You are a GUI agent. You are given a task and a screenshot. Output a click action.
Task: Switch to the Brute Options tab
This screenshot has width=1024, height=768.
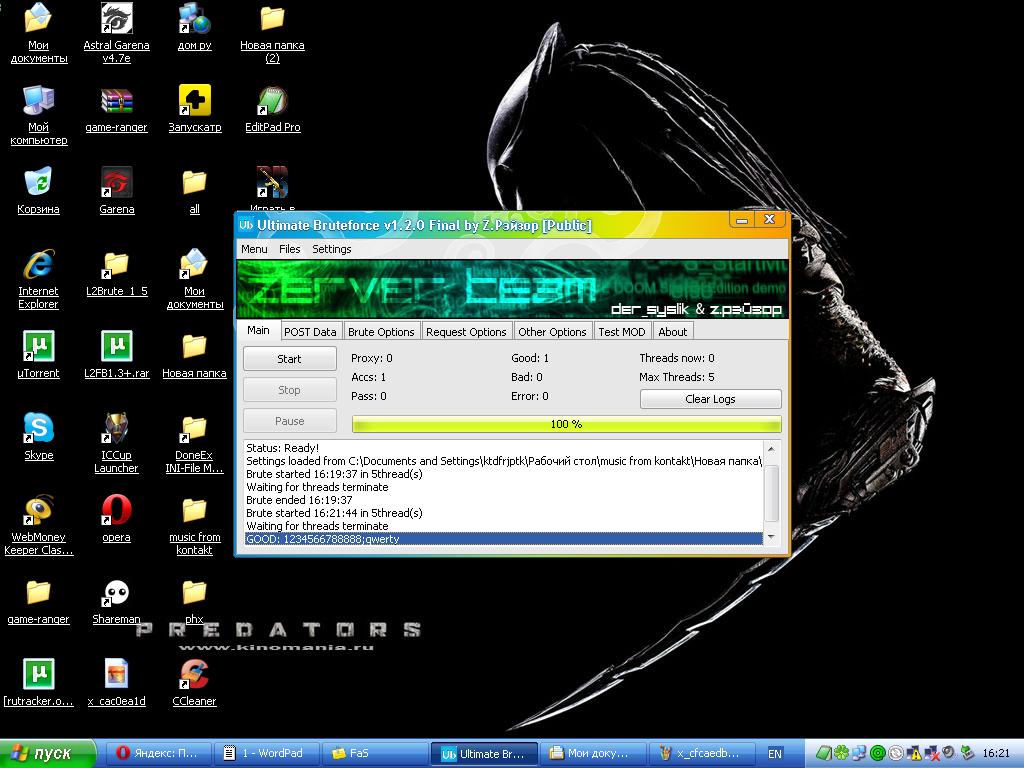click(x=381, y=332)
